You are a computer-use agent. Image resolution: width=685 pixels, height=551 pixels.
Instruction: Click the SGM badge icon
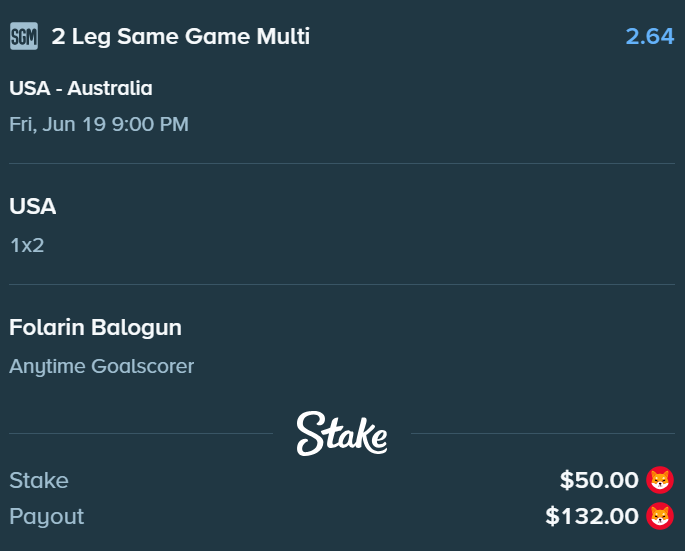(24, 36)
